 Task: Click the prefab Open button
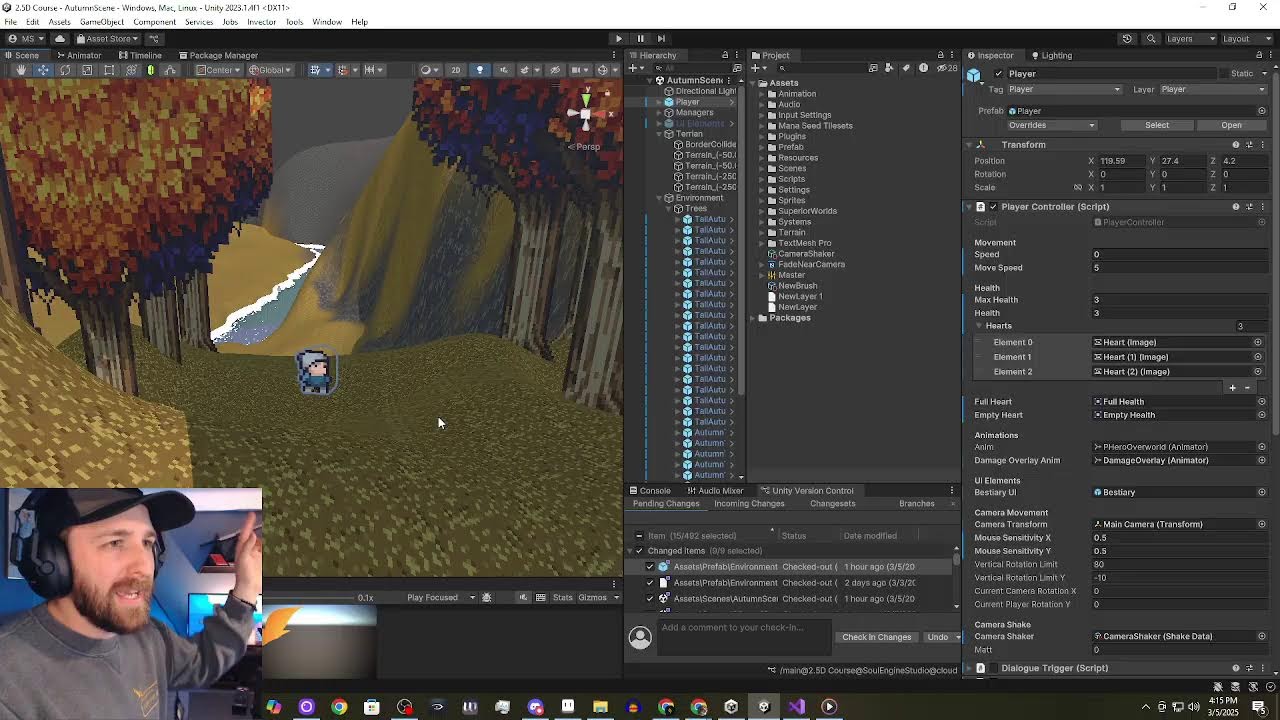pos(1231,125)
